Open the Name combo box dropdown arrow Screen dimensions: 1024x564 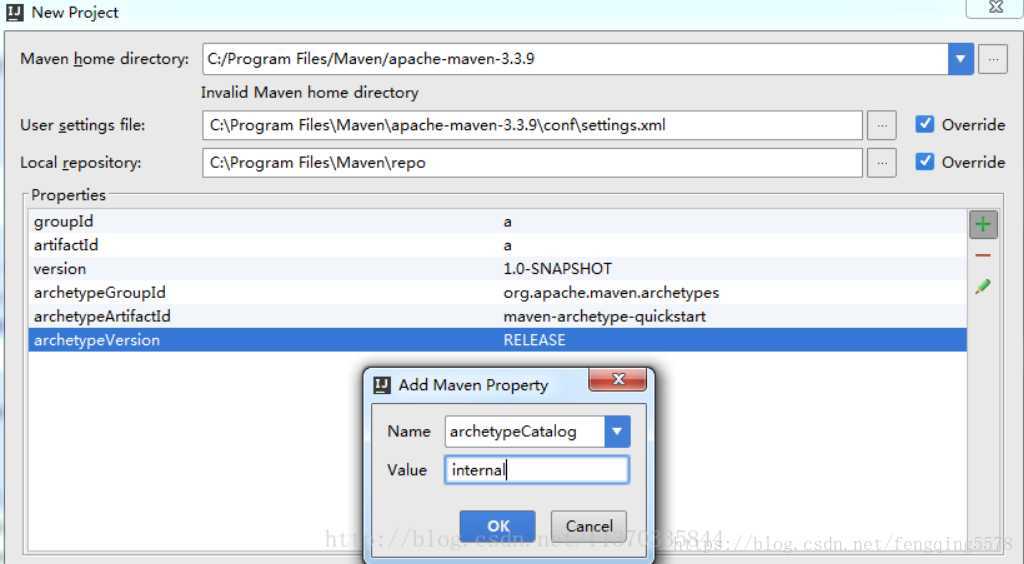617,431
